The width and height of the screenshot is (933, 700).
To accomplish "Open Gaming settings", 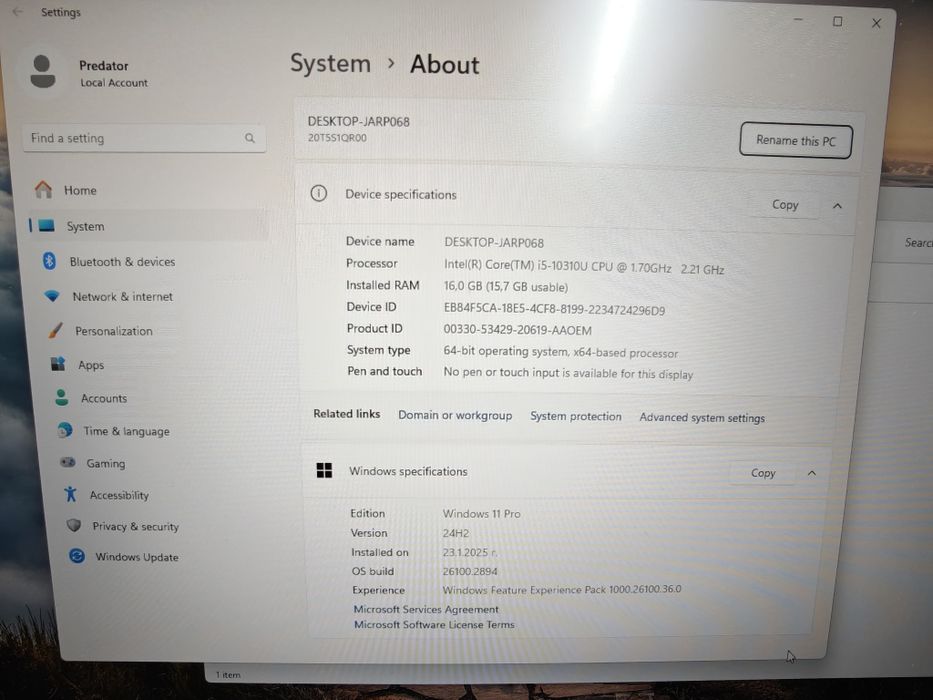I will pyautogui.click(x=105, y=463).
